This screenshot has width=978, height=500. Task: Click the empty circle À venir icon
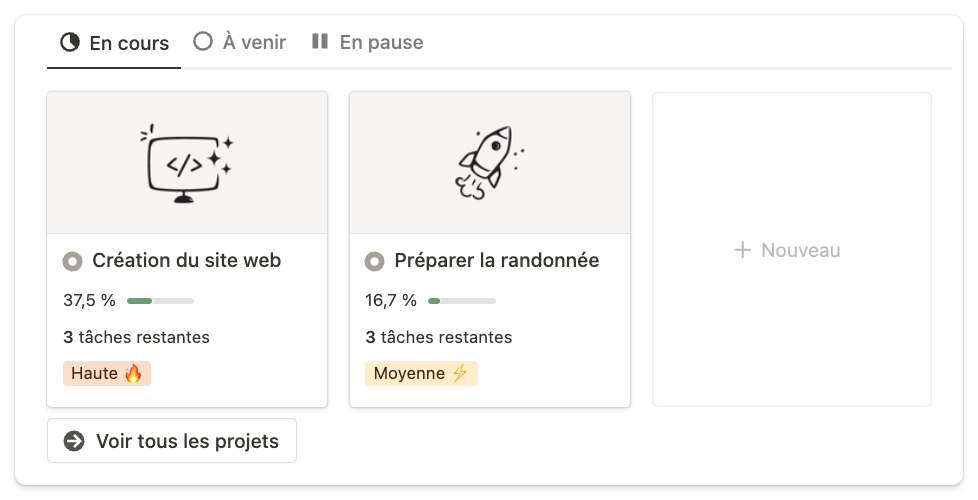point(203,42)
